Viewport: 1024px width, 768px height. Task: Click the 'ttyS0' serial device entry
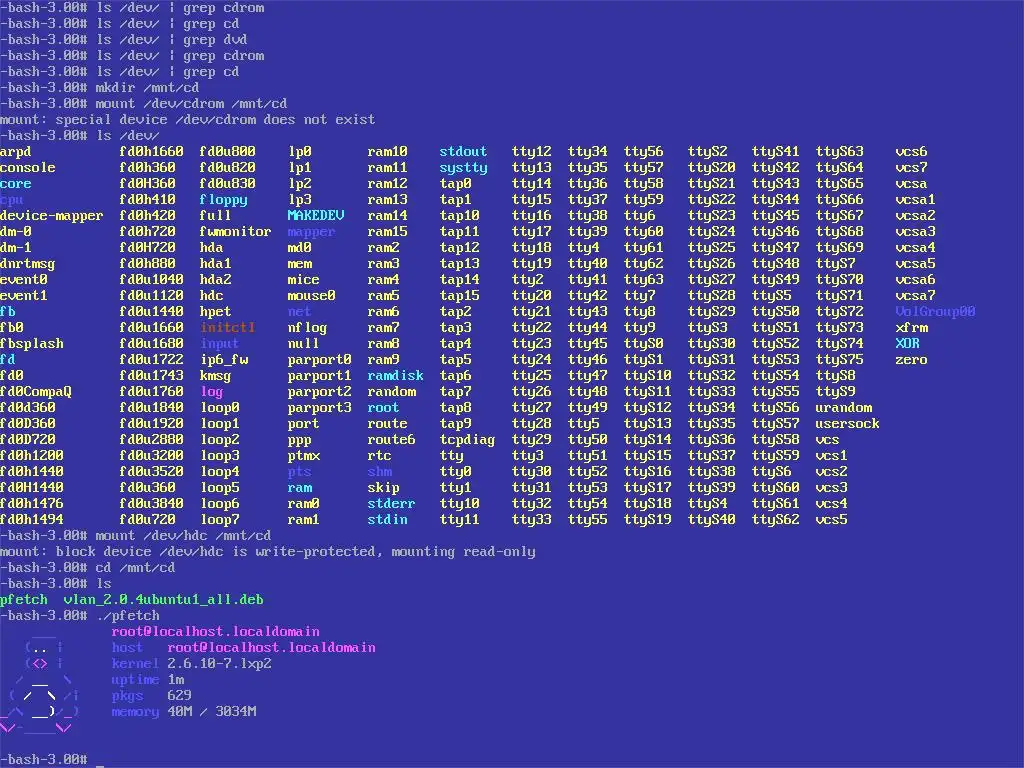(x=643, y=344)
